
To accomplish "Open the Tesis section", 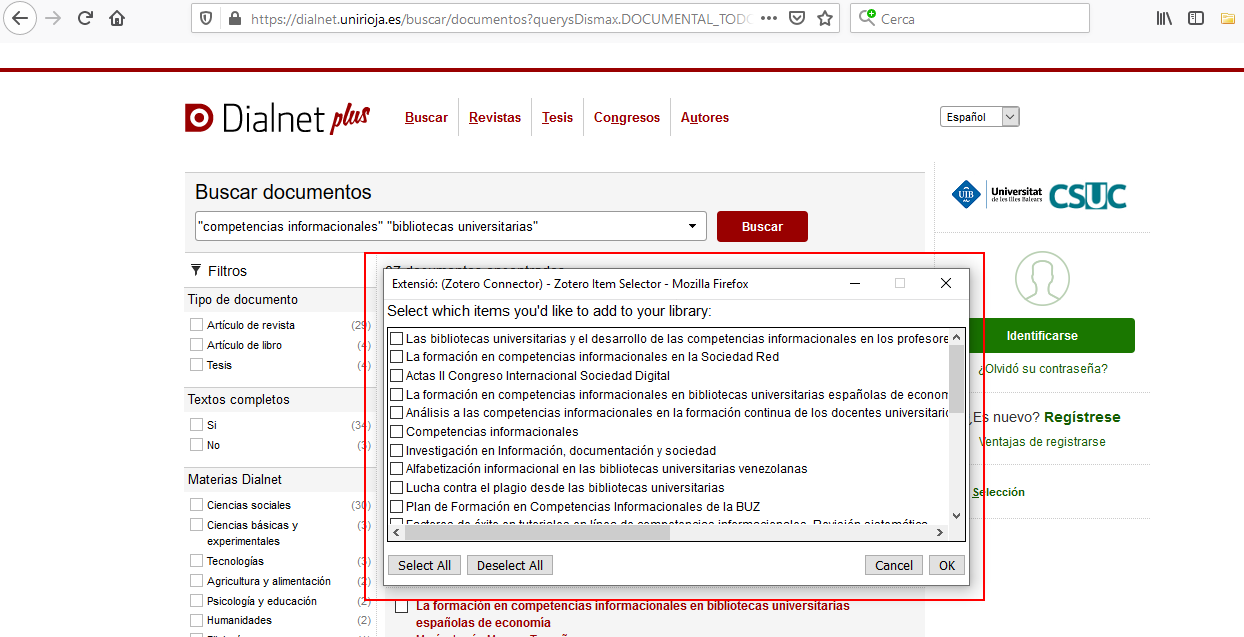I will [x=557, y=118].
